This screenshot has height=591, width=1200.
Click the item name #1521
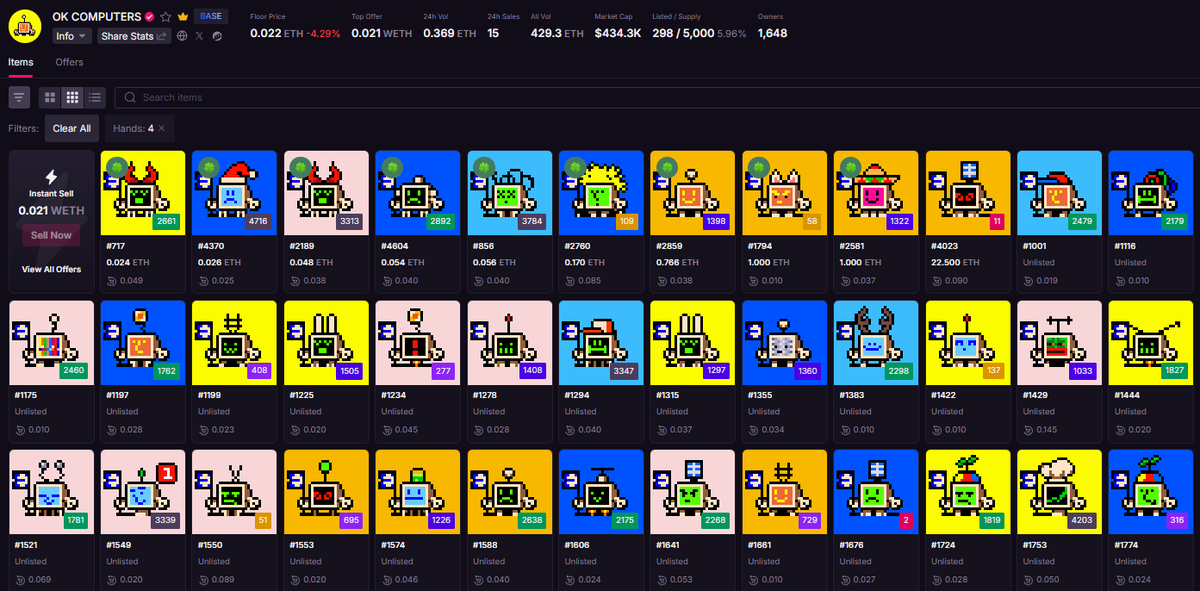(27, 546)
